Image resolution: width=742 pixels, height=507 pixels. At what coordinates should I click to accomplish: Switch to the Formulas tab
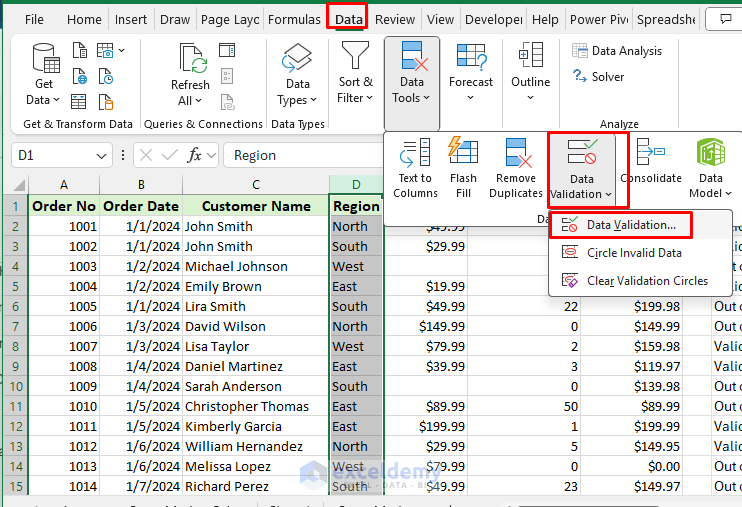pos(294,19)
